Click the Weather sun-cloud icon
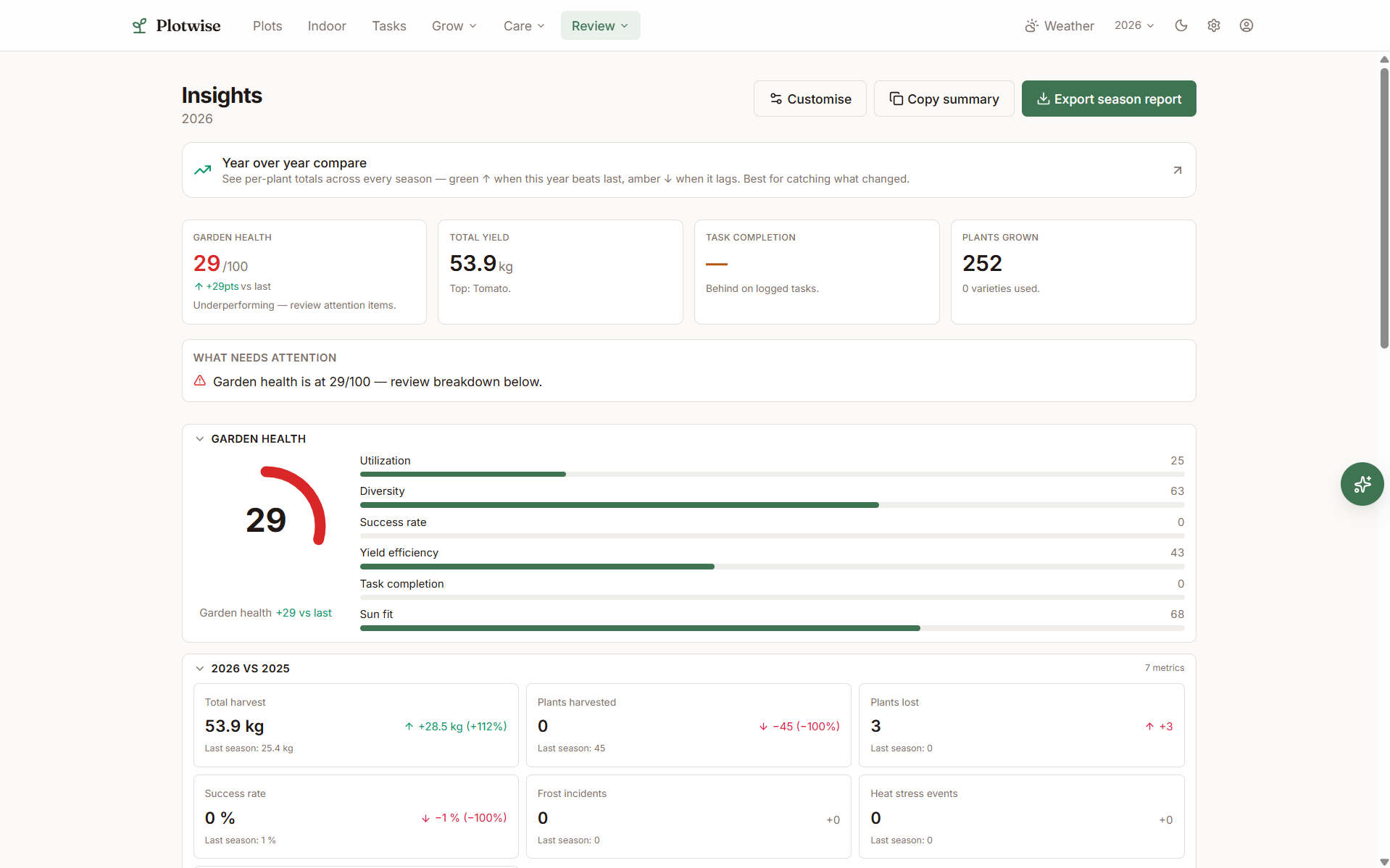Image resolution: width=1390 pixels, height=868 pixels. pos(1031,26)
